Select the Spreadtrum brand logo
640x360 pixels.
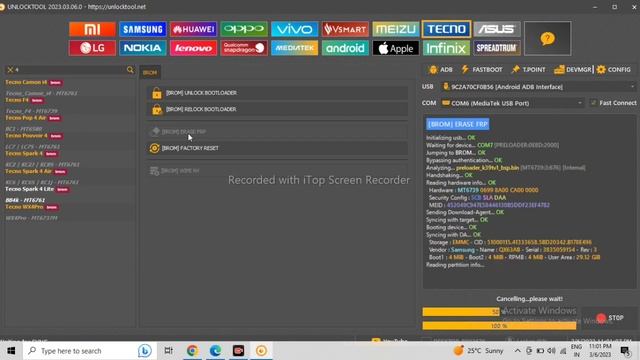tap(497, 48)
